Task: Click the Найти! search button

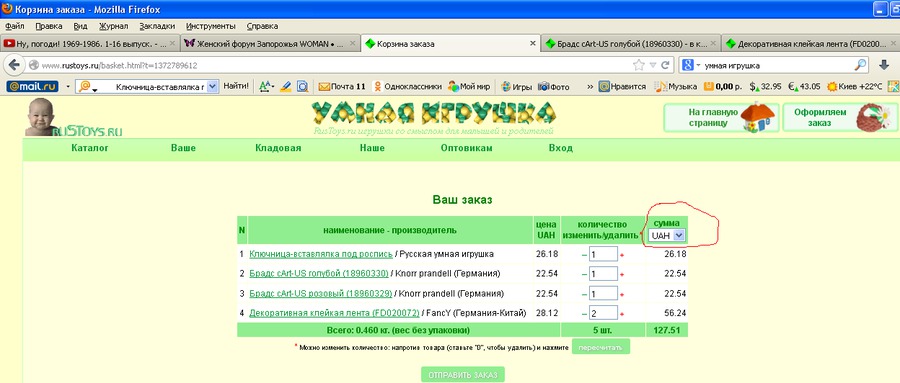Action: click(x=236, y=87)
